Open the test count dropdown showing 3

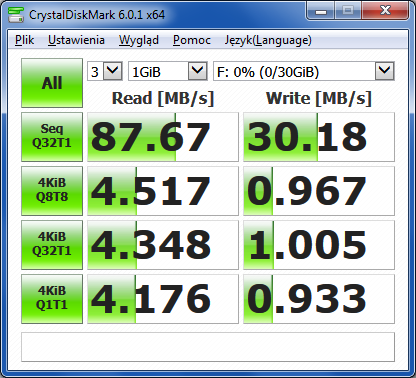pos(105,71)
